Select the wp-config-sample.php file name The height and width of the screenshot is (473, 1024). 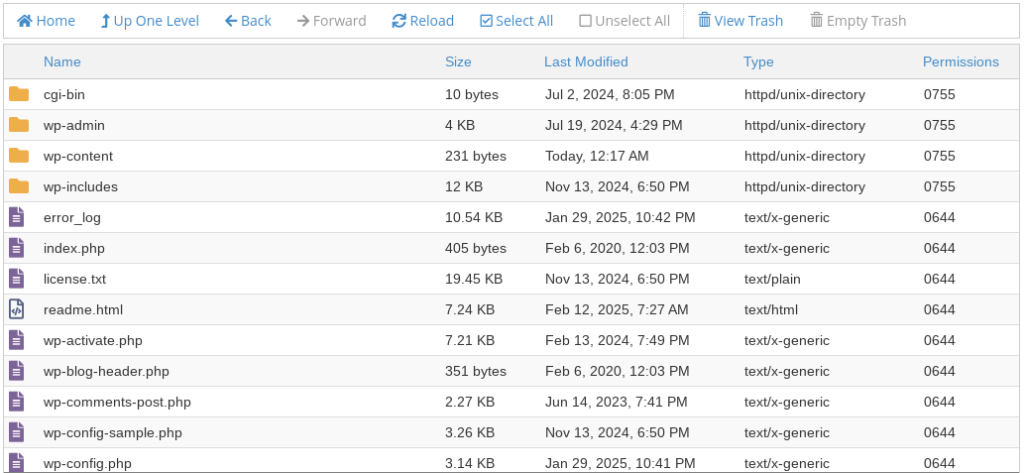point(113,432)
